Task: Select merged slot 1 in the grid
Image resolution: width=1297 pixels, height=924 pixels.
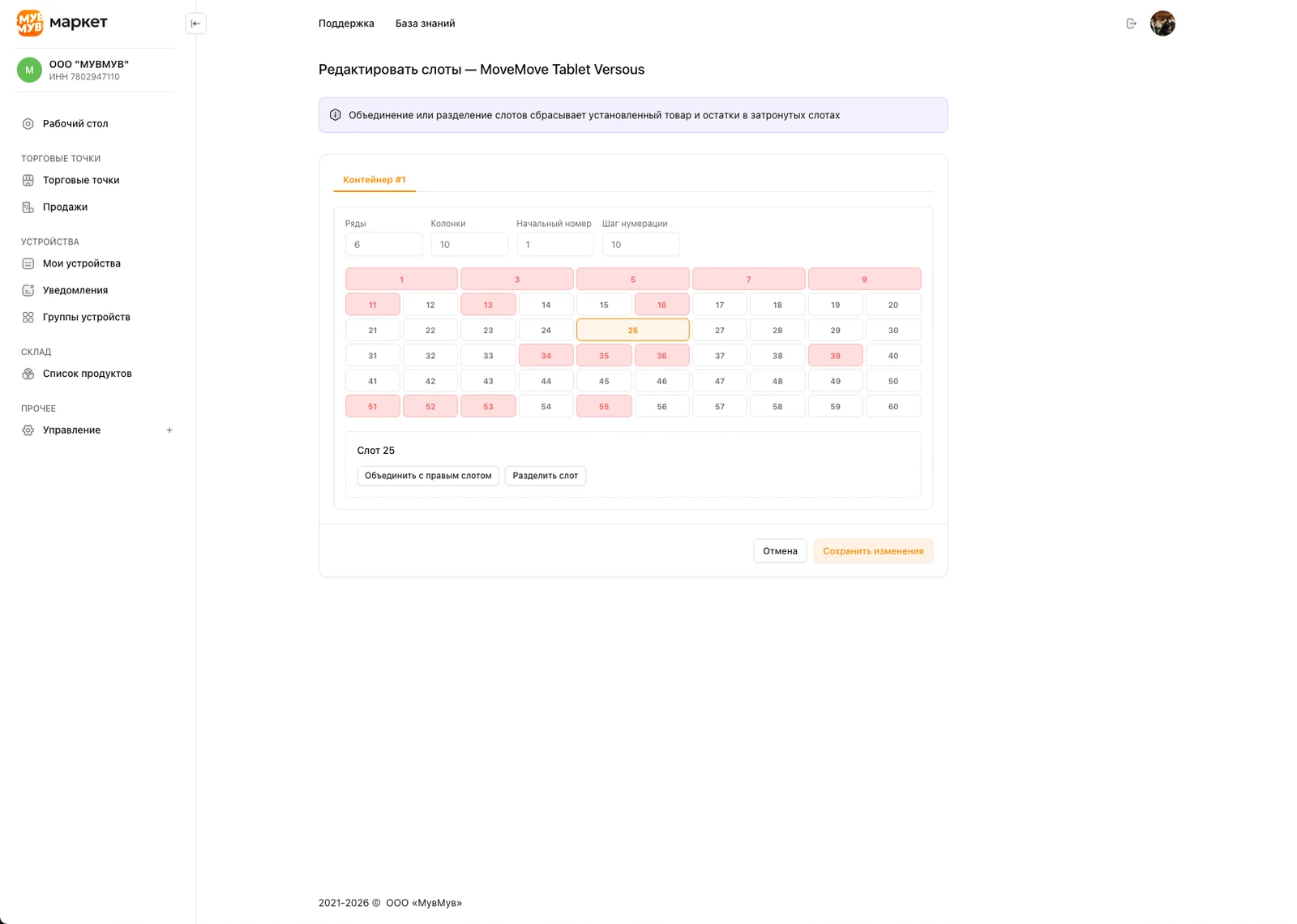Action: point(401,279)
